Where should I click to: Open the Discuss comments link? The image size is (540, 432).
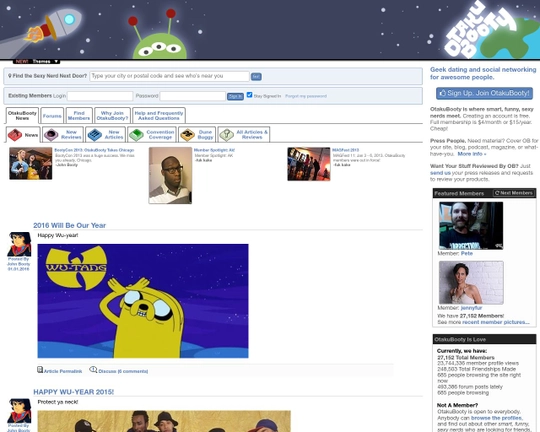click(x=123, y=371)
